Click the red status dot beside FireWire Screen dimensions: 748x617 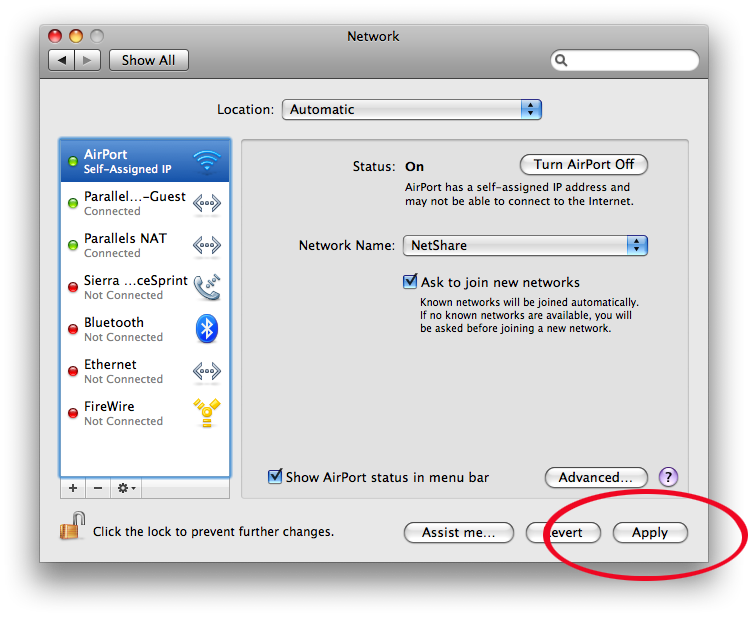(73, 413)
